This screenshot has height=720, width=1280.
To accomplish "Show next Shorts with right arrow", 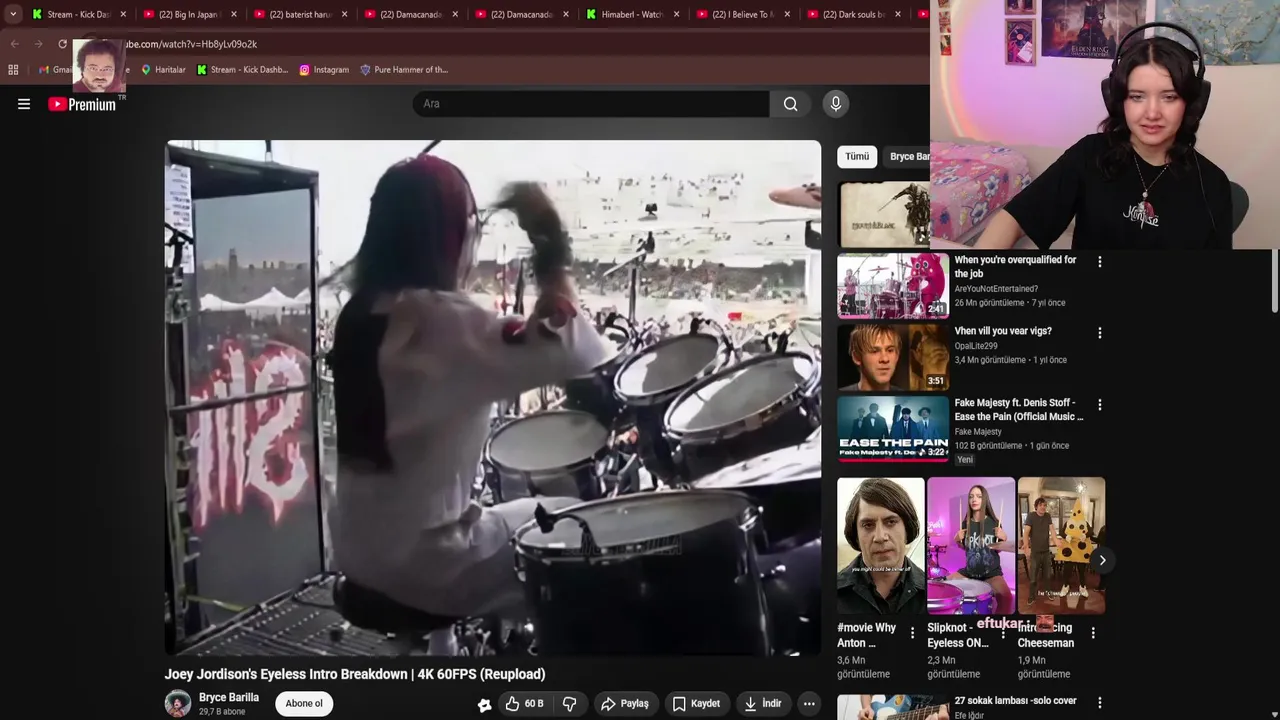I will [1102, 560].
